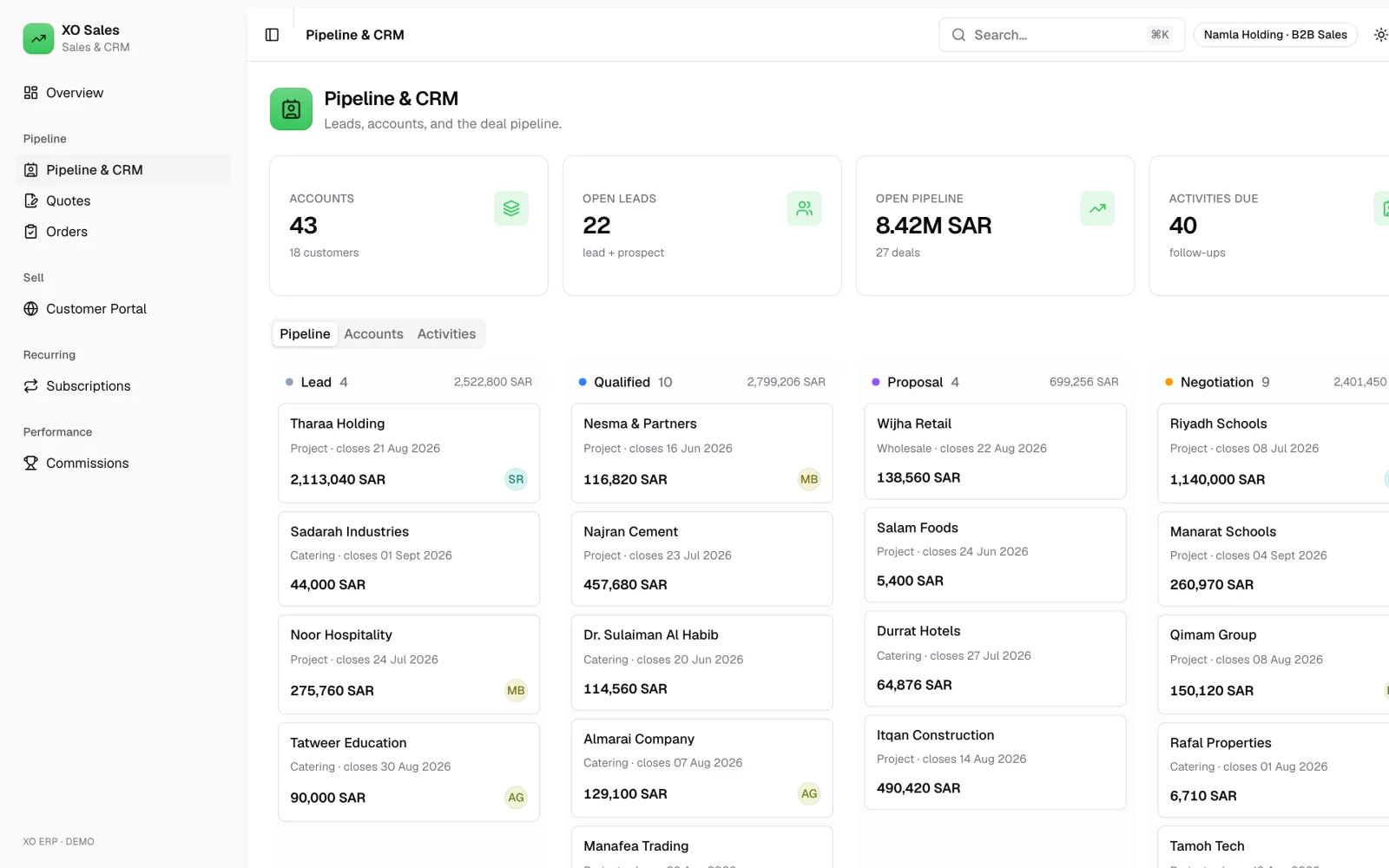Screen dimensions: 1389x868
Task: Click the Customer Portal globe icon
Action: pos(30,309)
